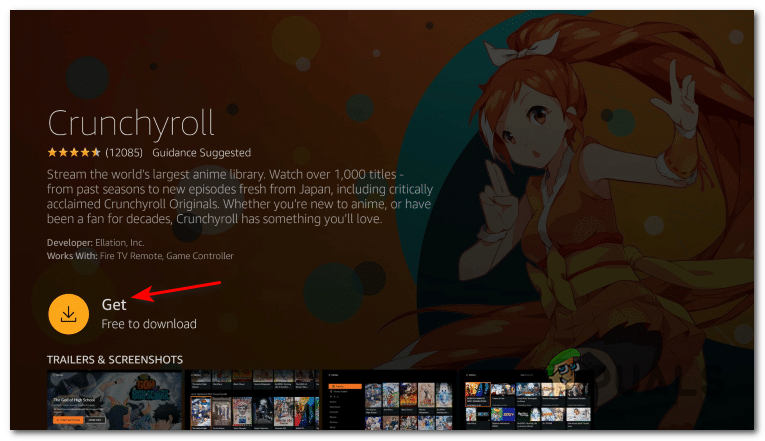Screen dimensions: 765x441
Task: Open the third screenshot thumbnail with orange sidebar menu
Action: click(x=390, y=400)
